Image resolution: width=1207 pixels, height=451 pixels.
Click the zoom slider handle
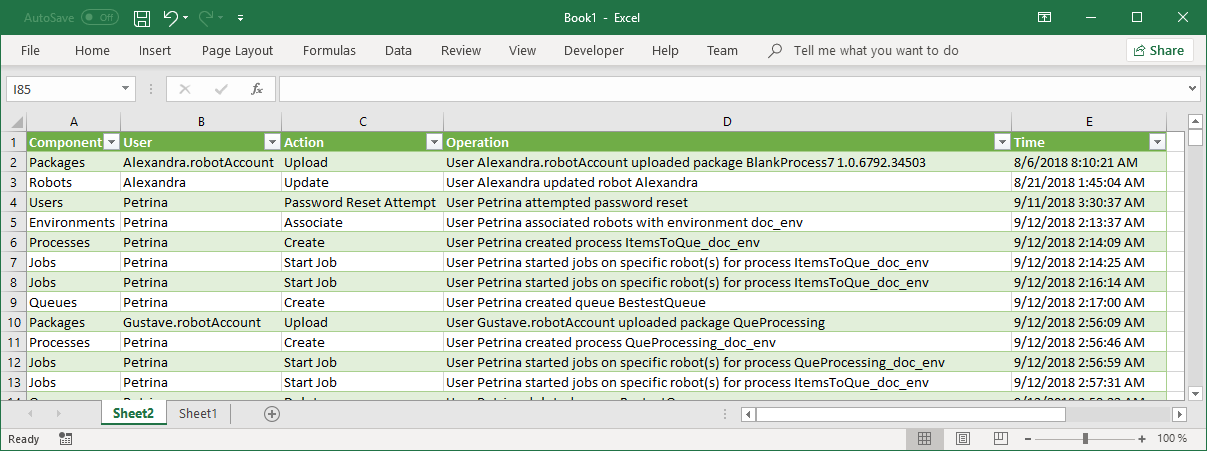click(1085, 439)
